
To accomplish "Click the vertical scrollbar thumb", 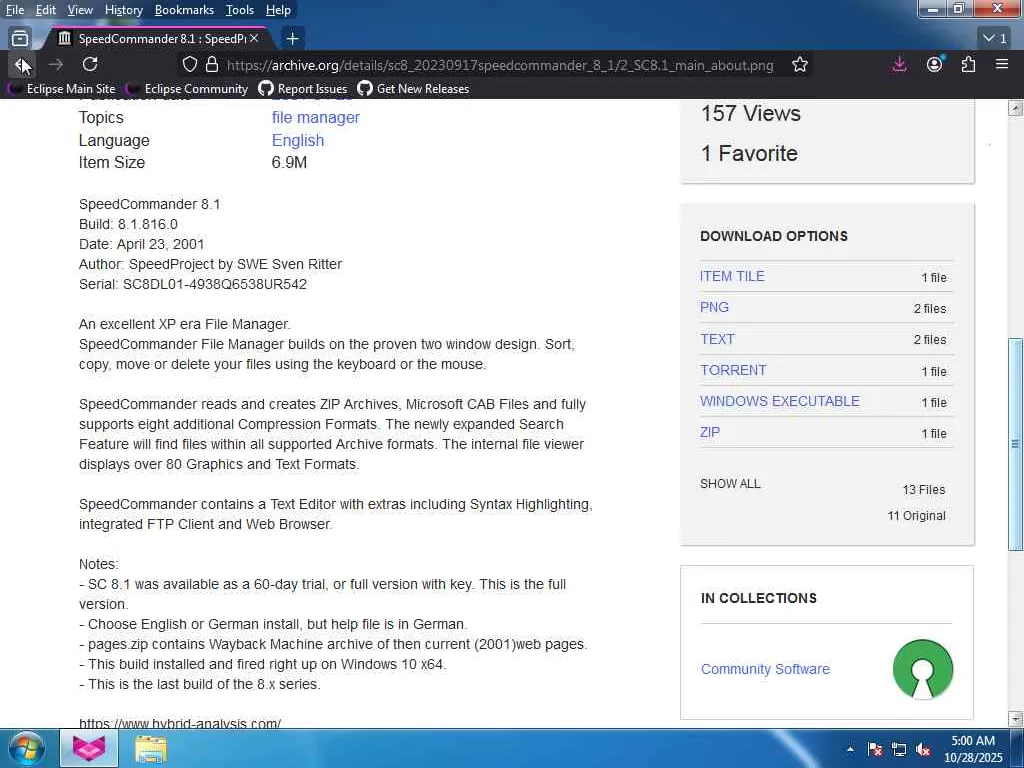I will coord(1015,444).
